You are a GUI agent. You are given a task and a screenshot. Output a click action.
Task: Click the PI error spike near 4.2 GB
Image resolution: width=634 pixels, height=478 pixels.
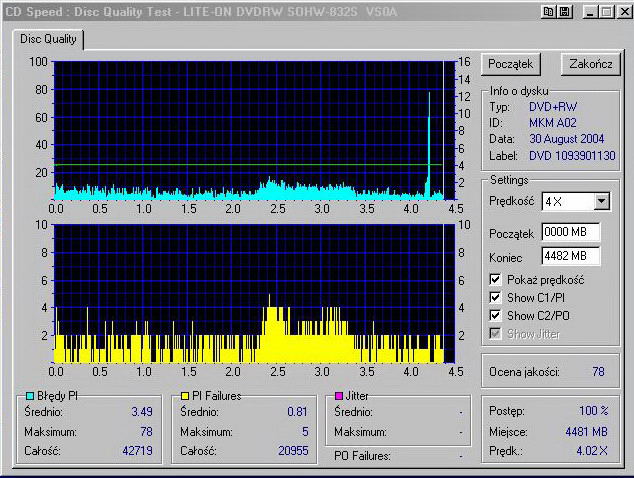430,140
